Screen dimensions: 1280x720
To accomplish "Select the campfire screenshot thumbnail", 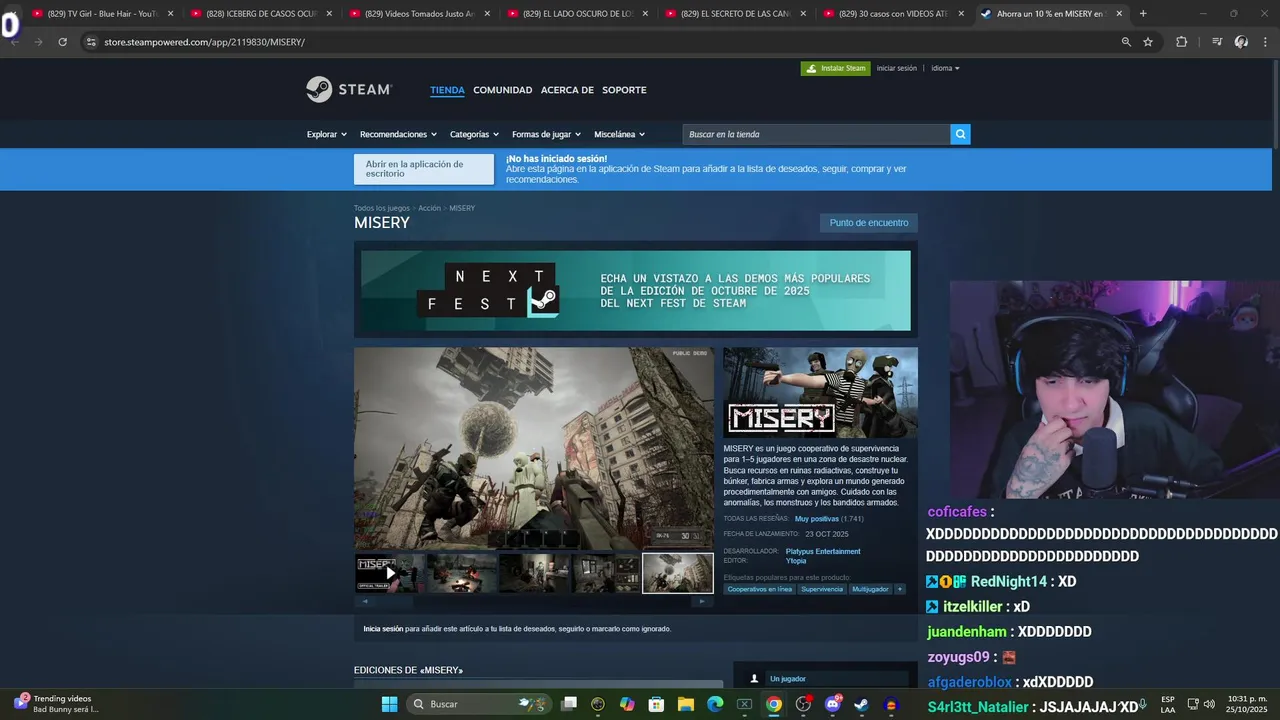I will coord(462,573).
